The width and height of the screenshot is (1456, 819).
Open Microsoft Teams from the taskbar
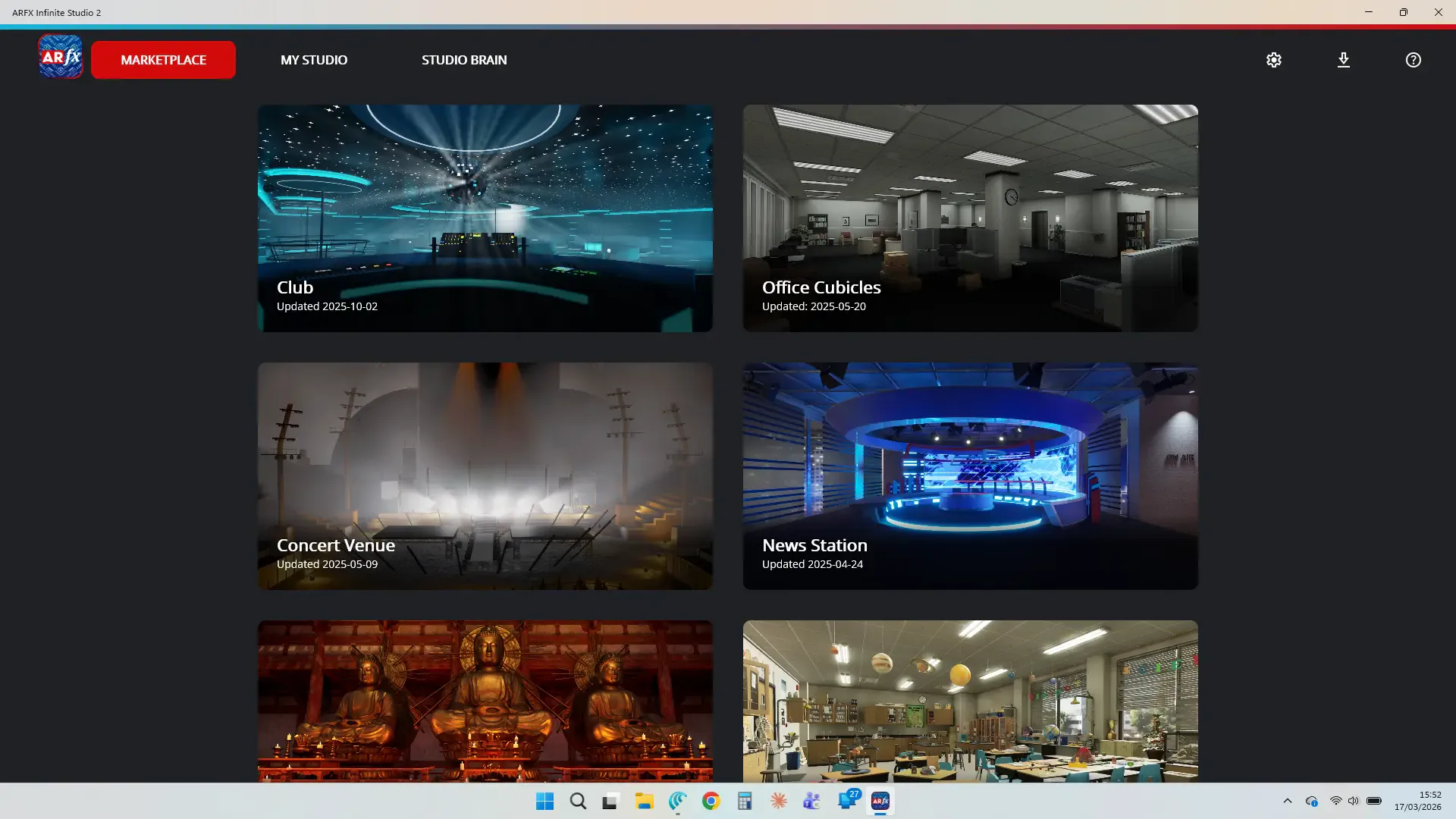811,801
